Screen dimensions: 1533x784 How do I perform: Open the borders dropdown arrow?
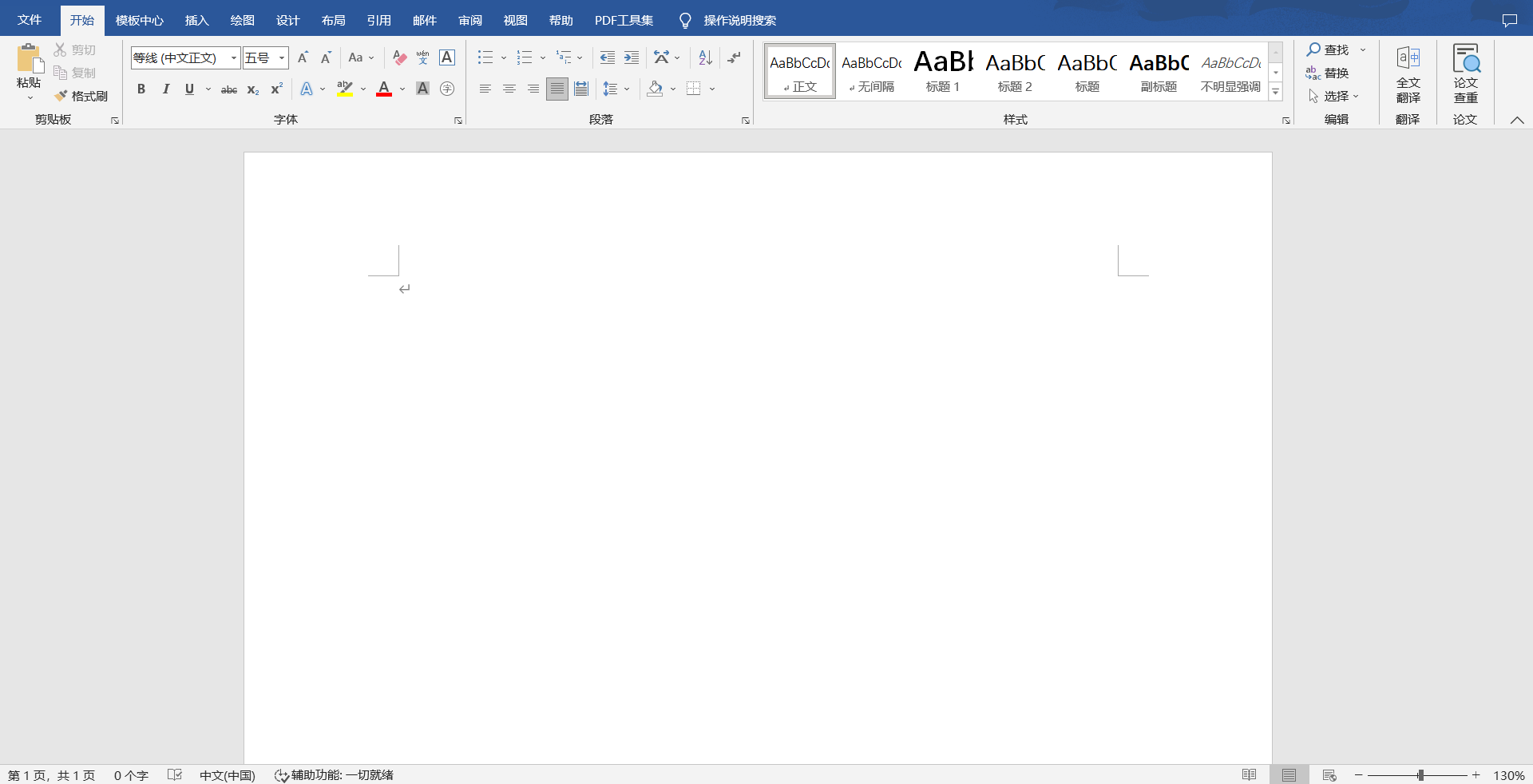(712, 89)
